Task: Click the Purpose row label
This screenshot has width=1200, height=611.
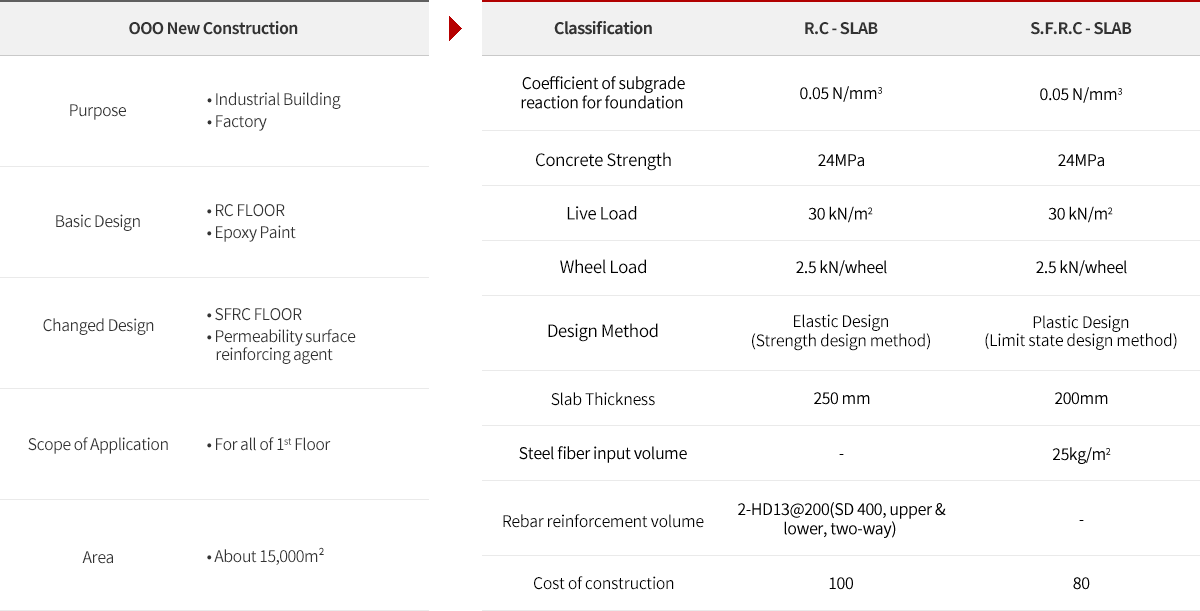Action: (98, 110)
